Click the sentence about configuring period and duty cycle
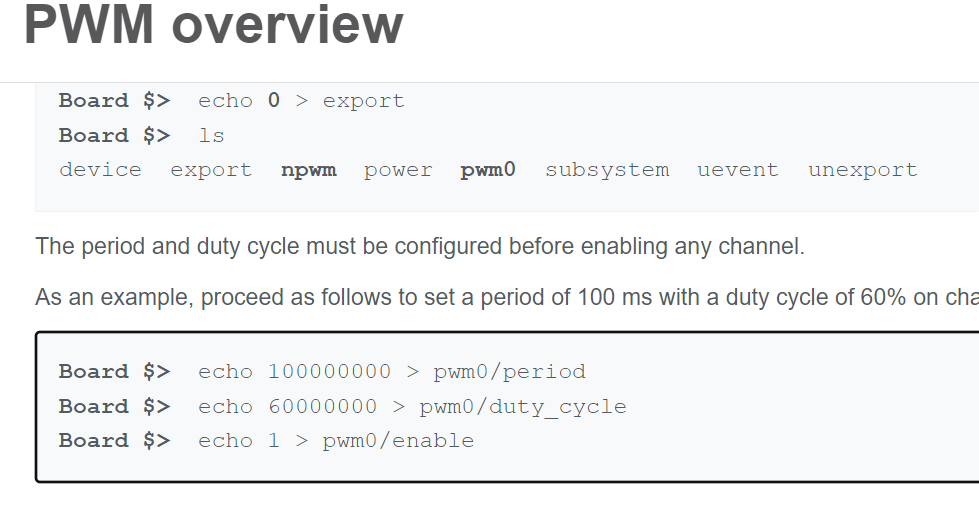 [420, 247]
